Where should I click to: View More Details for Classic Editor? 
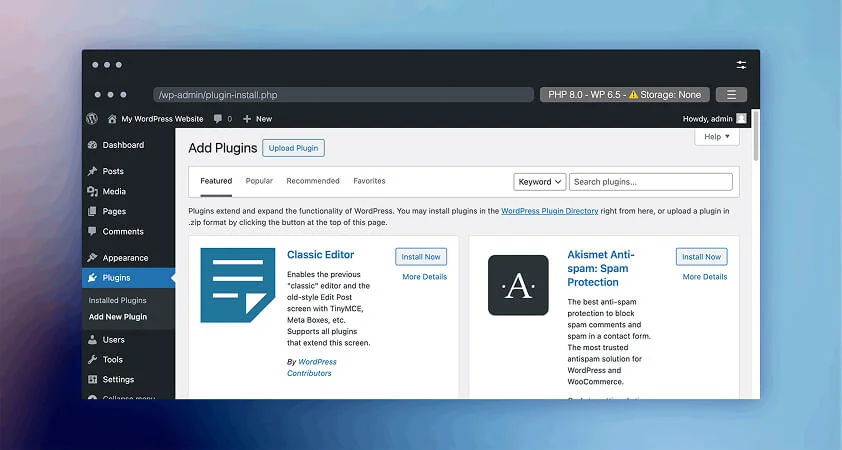coord(425,277)
